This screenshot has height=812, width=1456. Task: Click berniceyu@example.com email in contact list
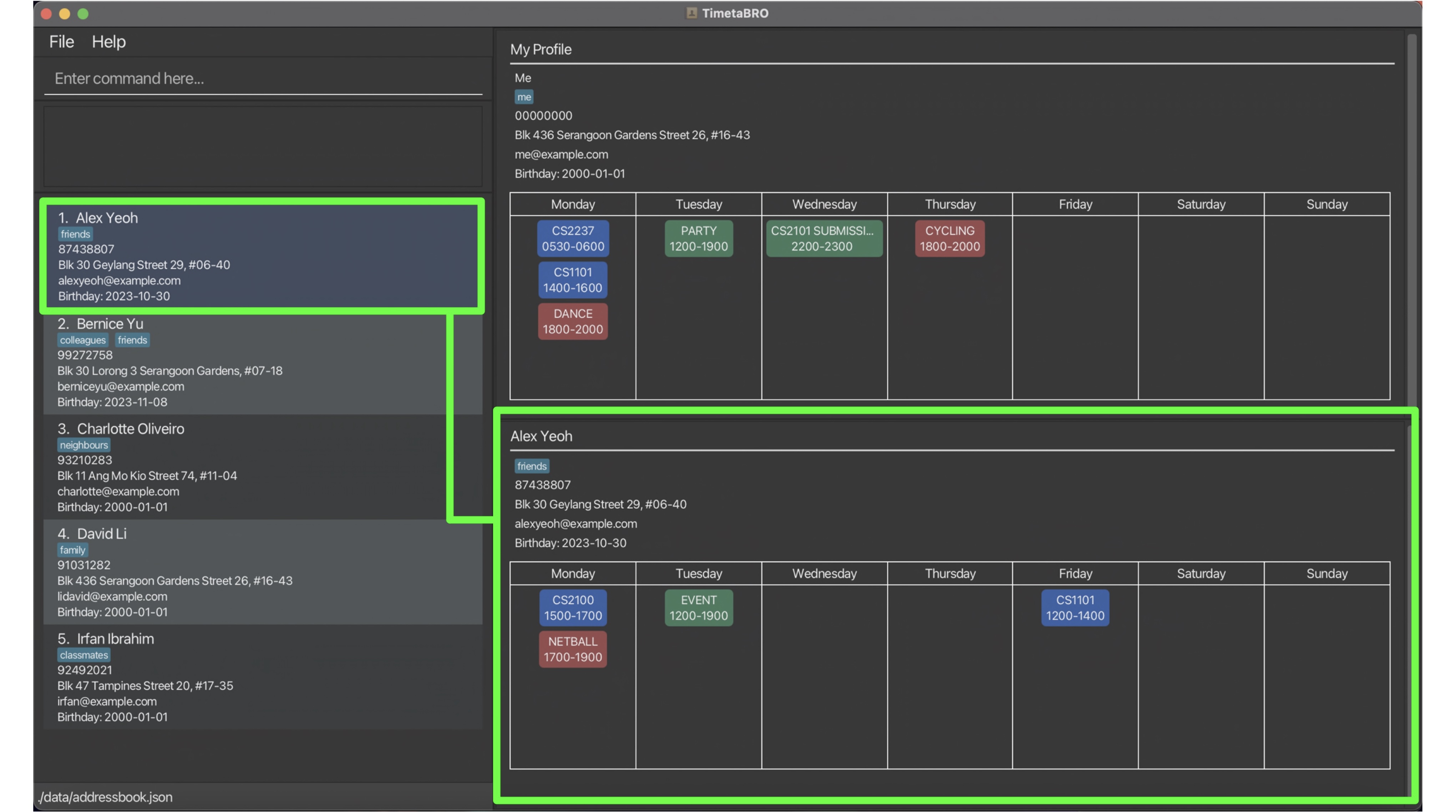[120, 386]
